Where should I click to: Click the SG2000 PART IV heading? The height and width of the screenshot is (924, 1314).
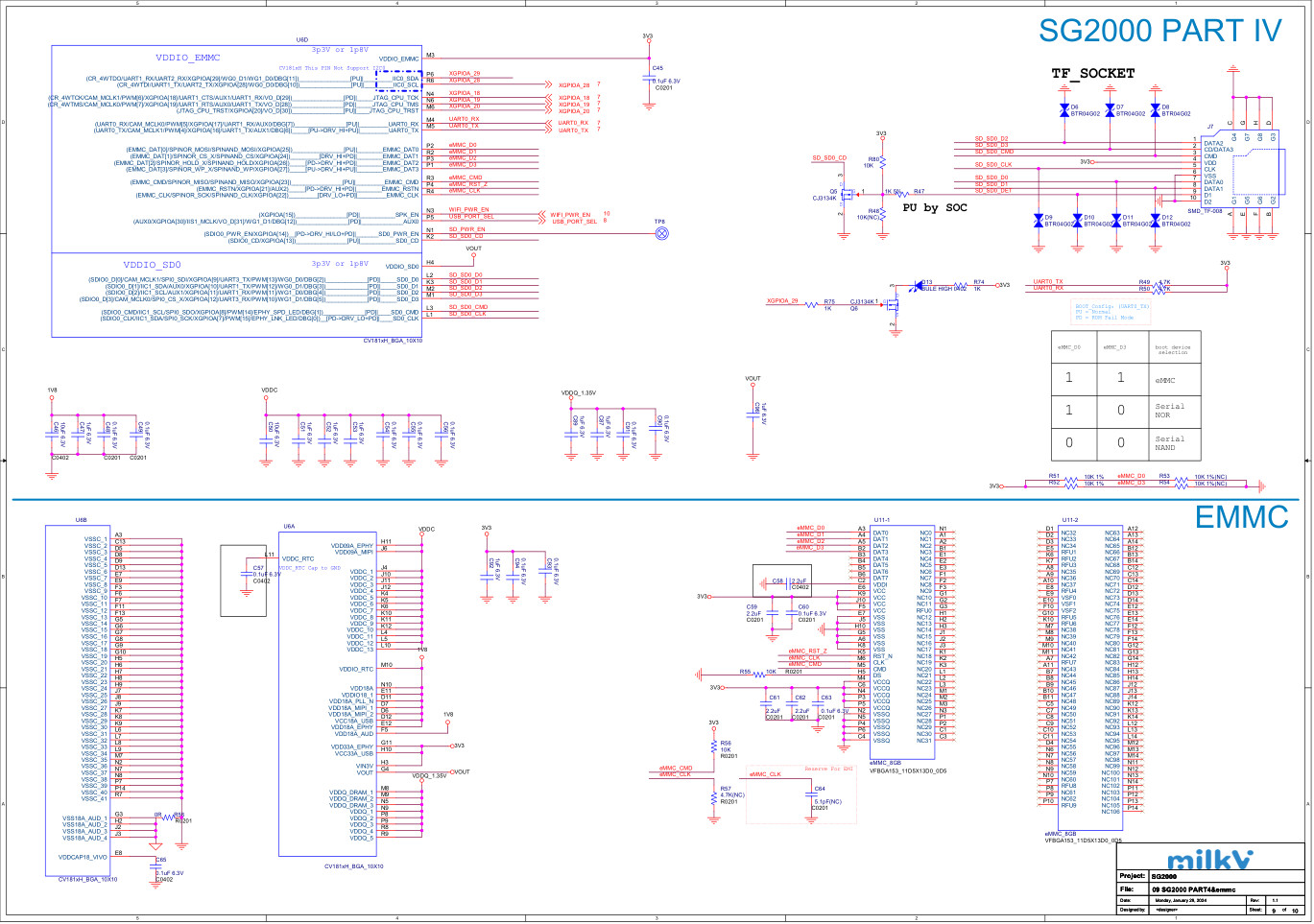pos(1160,31)
